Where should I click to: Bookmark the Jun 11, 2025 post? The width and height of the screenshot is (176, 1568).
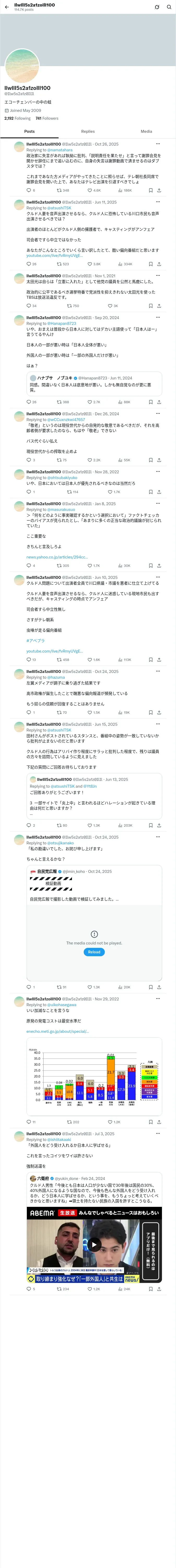coord(150,264)
